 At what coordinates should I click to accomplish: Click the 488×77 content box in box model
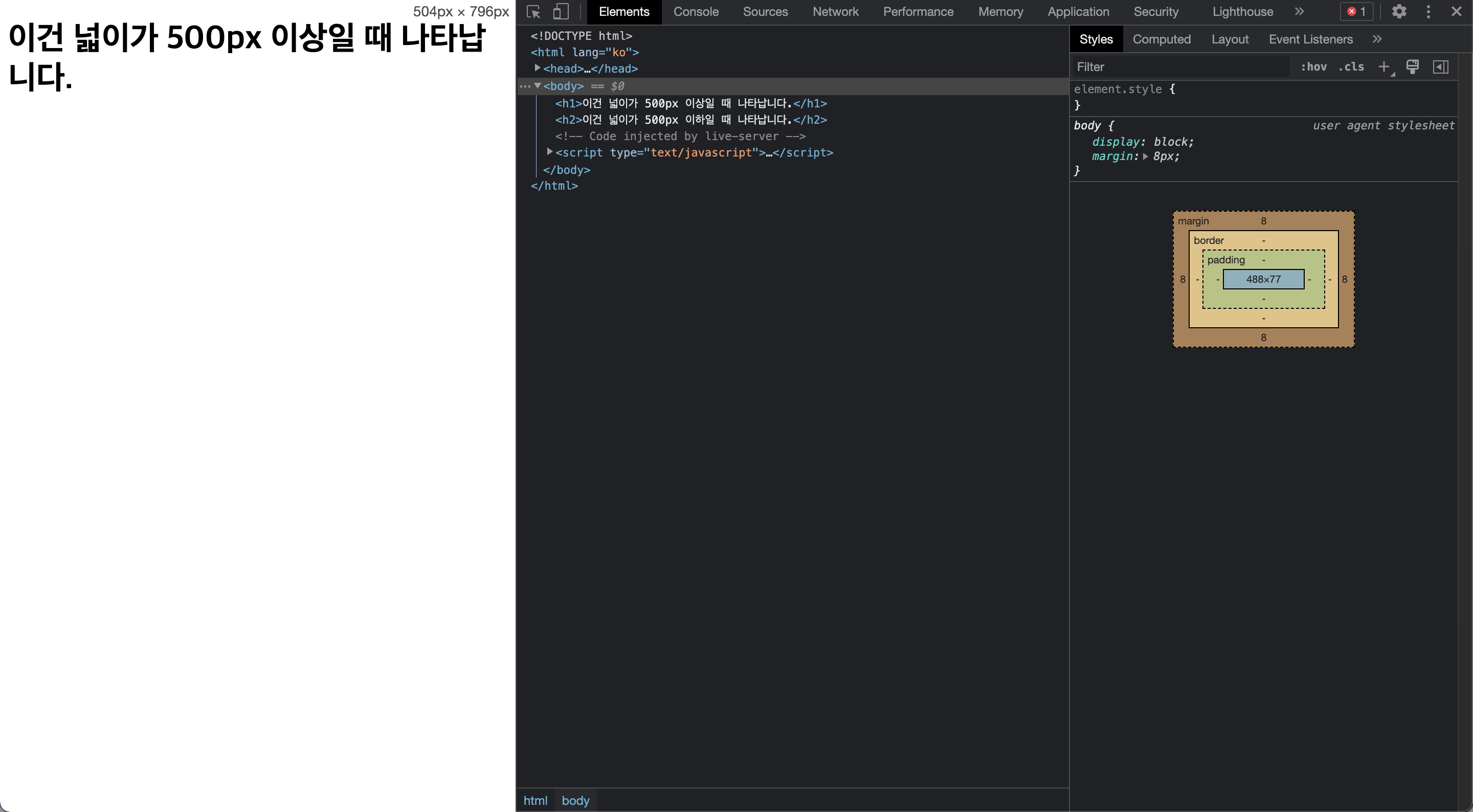point(1263,279)
